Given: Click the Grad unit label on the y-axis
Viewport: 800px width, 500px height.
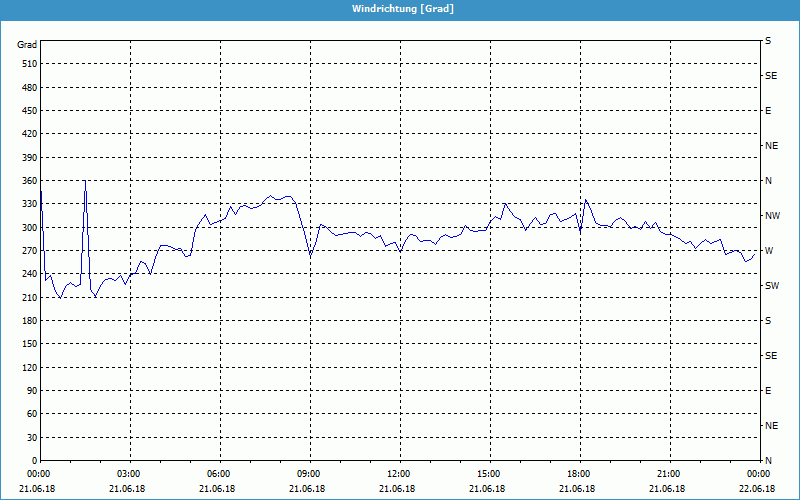Looking at the screenshot, I should pos(27,45).
